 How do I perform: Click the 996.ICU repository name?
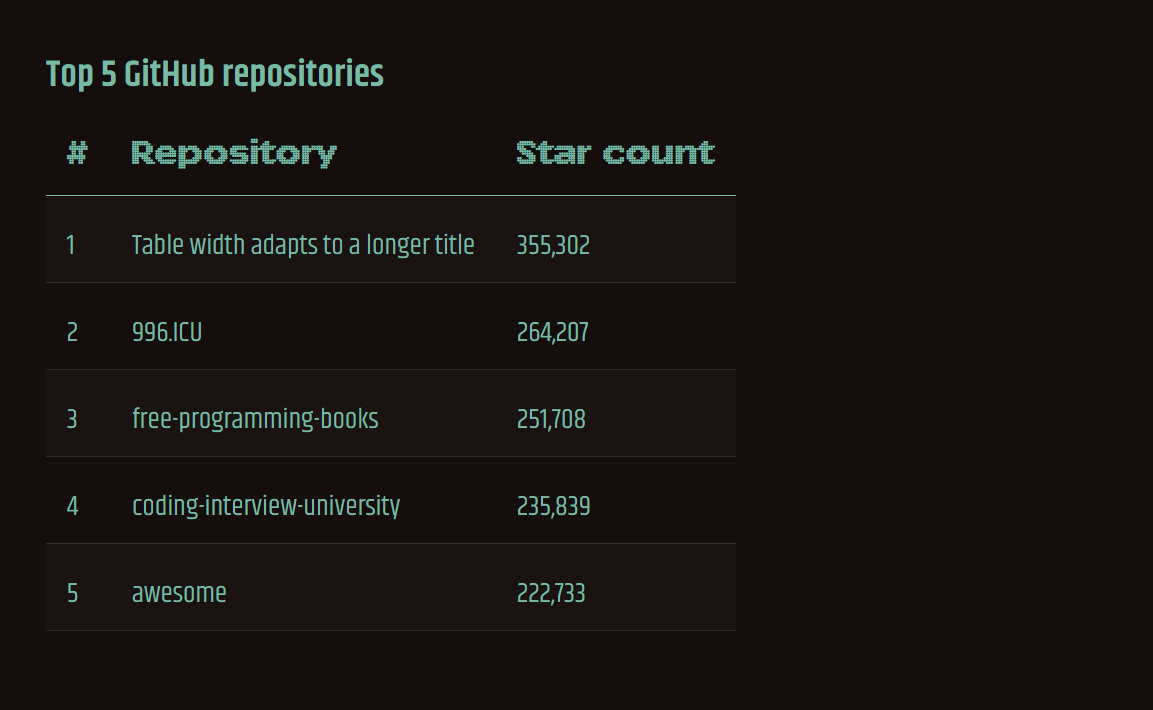[x=167, y=332]
